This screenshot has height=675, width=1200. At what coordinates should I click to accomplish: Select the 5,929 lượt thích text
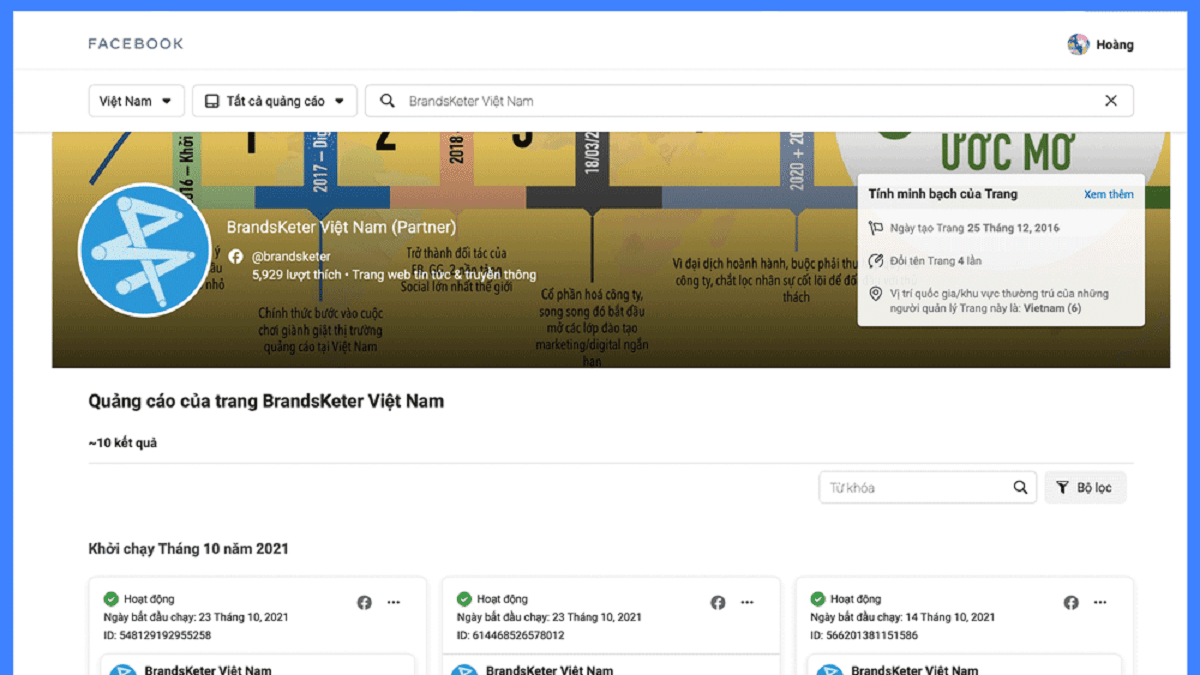pyautogui.click(x=296, y=274)
